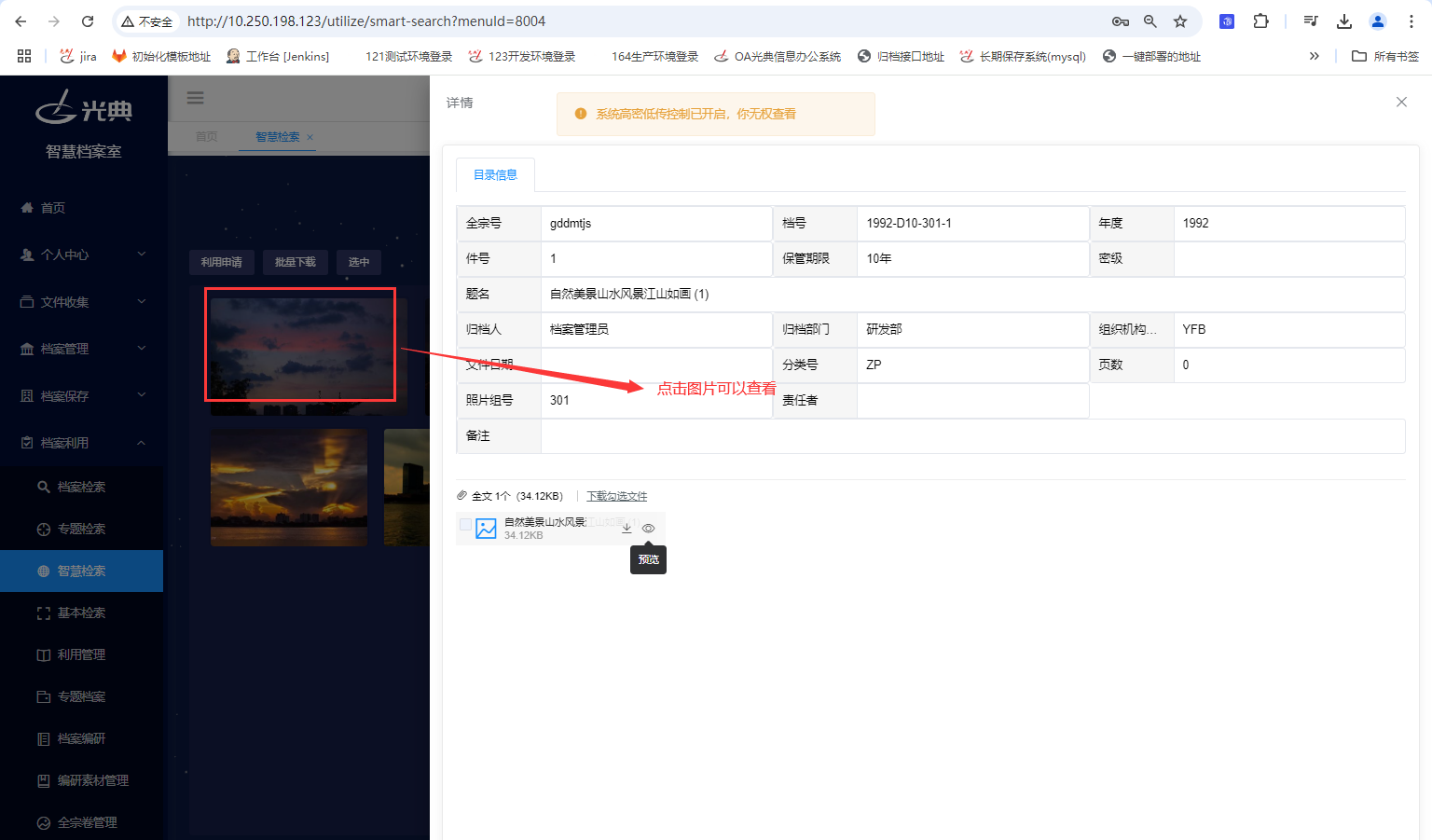
Task: Go to 首页 in sidebar
Action: (x=53, y=208)
